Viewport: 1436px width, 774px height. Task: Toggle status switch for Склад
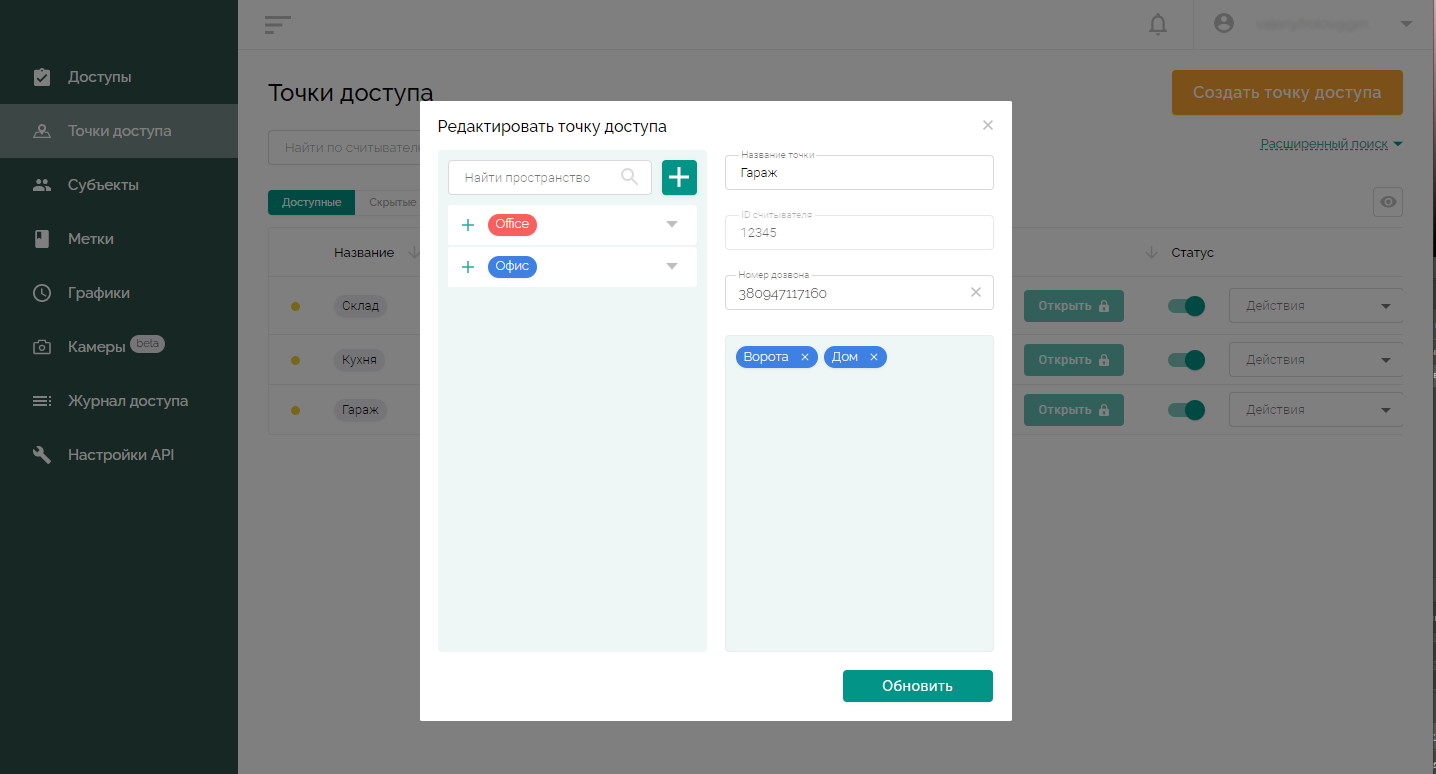coord(1186,306)
